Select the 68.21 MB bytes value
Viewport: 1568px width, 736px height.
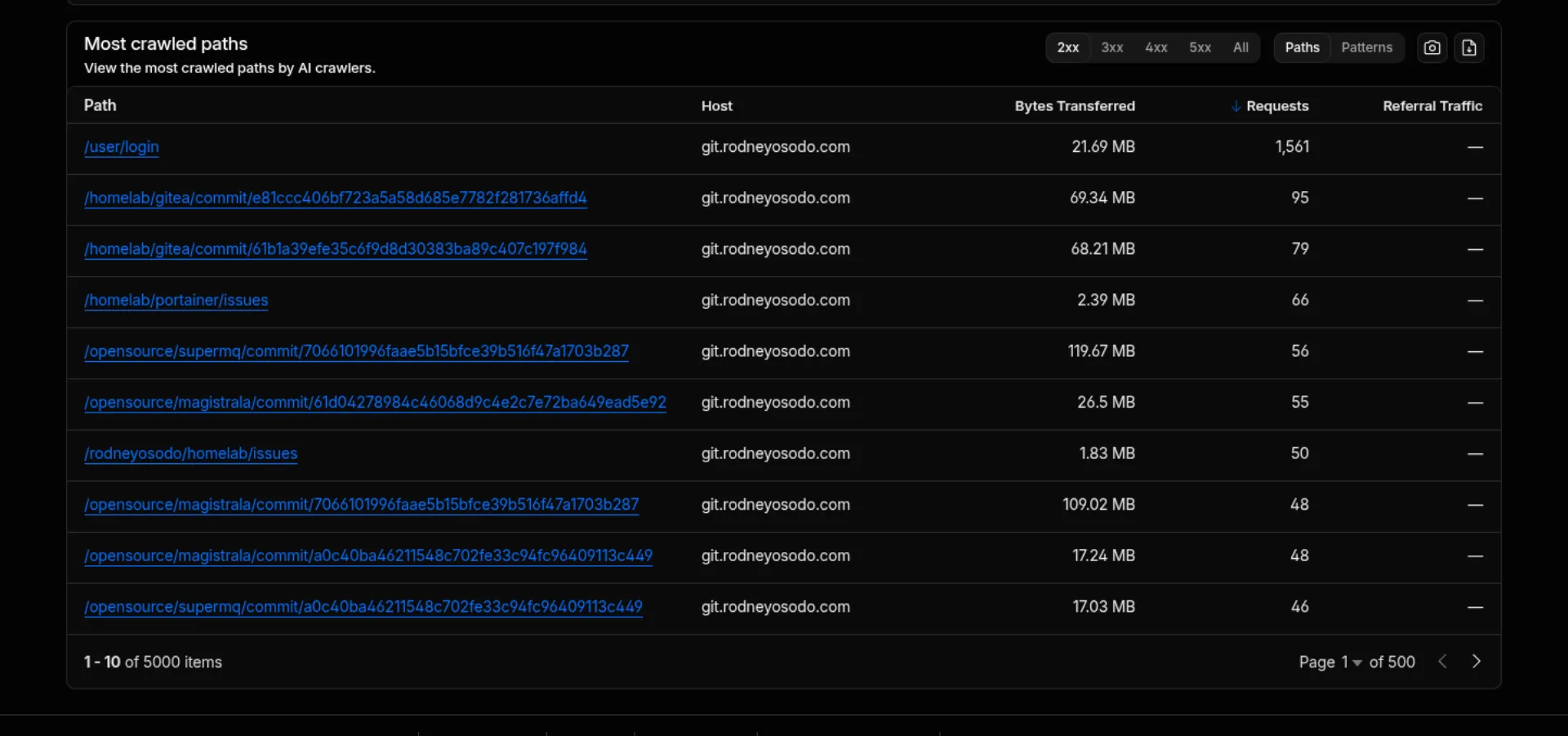click(x=1103, y=249)
